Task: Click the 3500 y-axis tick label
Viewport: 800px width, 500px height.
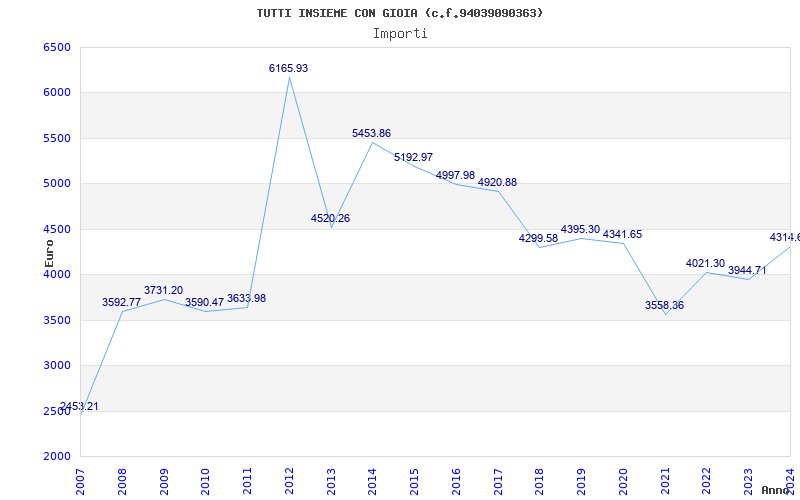Action: tap(57, 320)
